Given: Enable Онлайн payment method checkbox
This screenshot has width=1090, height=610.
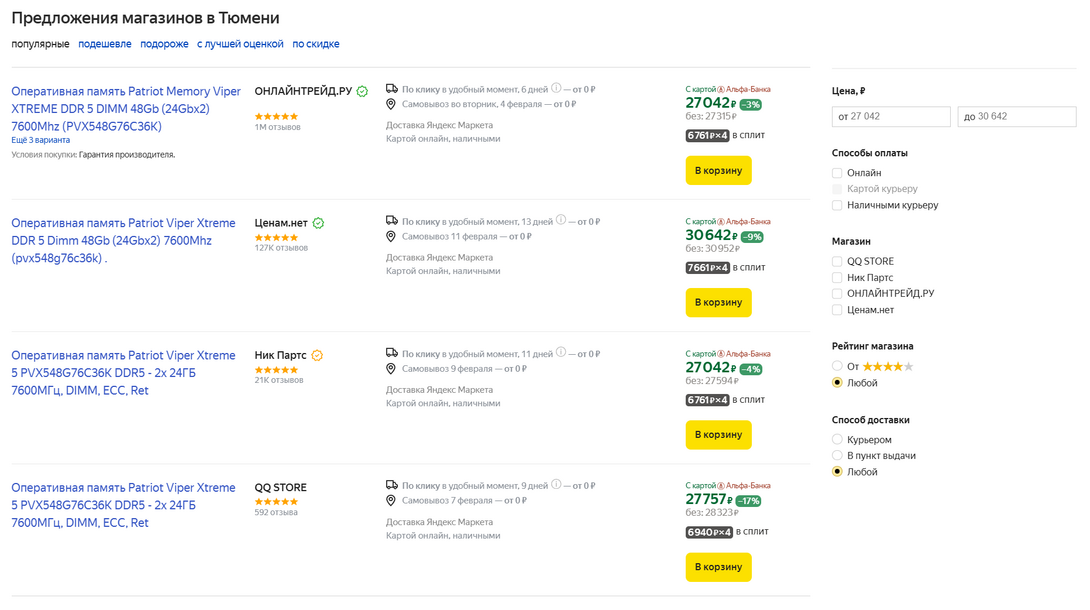Looking at the screenshot, I should point(837,173).
